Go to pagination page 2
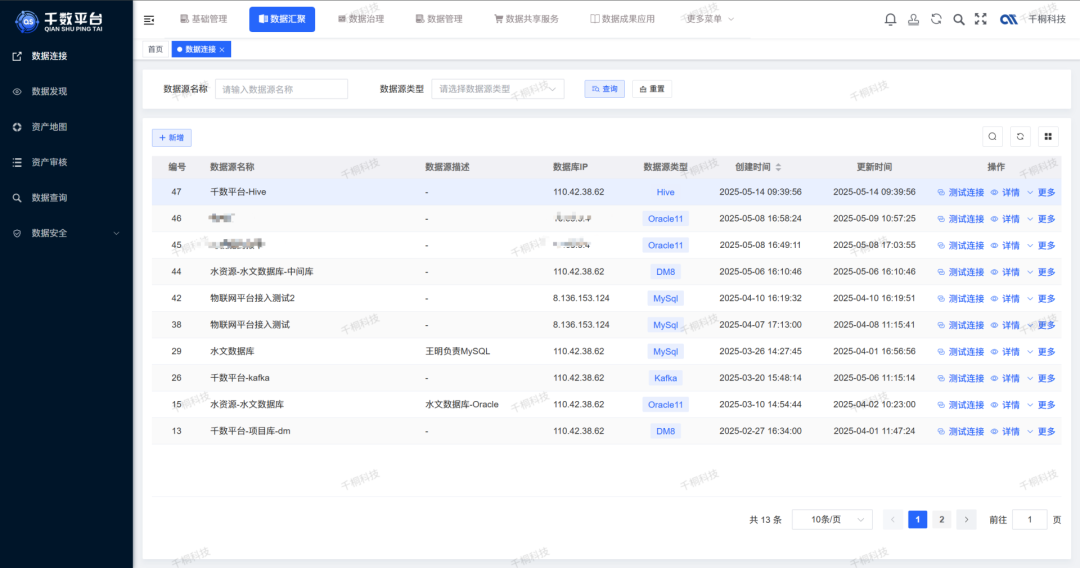The width and height of the screenshot is (1080, 568). click(x=942, y=520)
